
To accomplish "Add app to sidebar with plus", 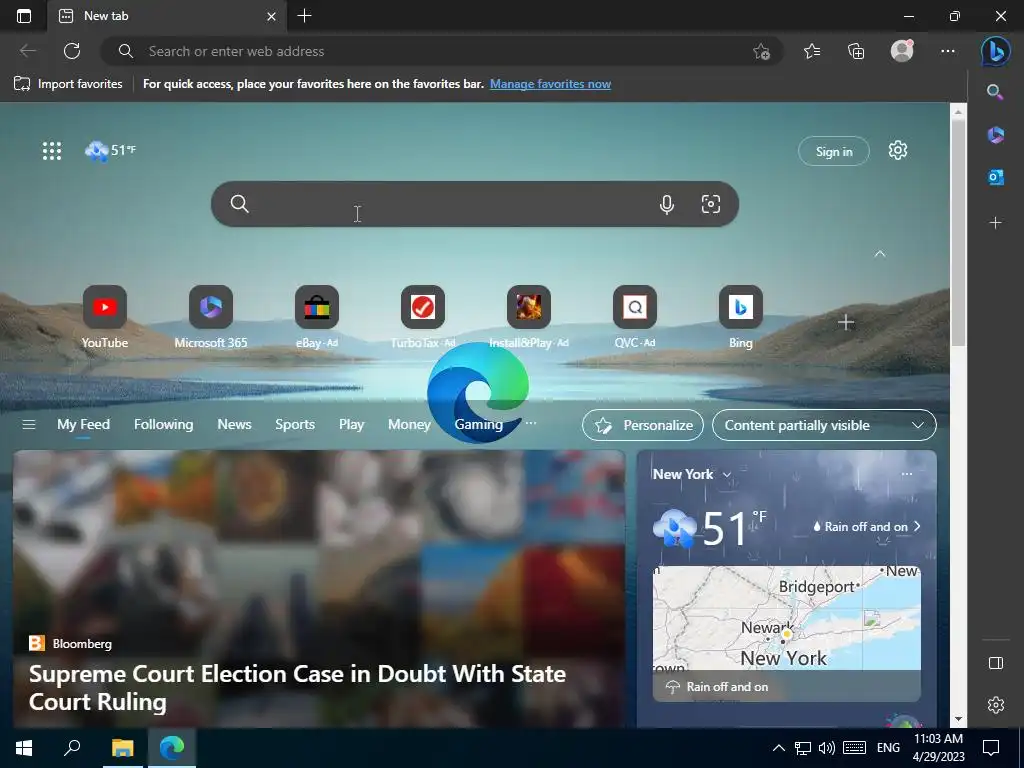I will coord(995,223).
